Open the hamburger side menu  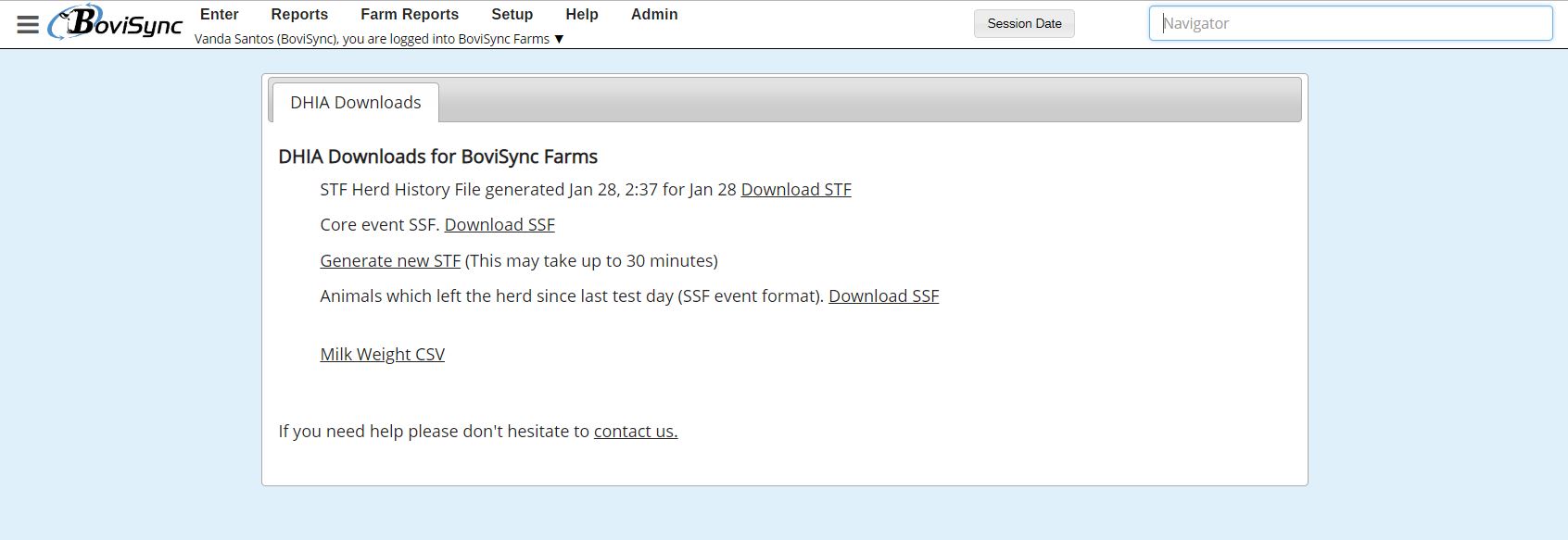point(28,24)
